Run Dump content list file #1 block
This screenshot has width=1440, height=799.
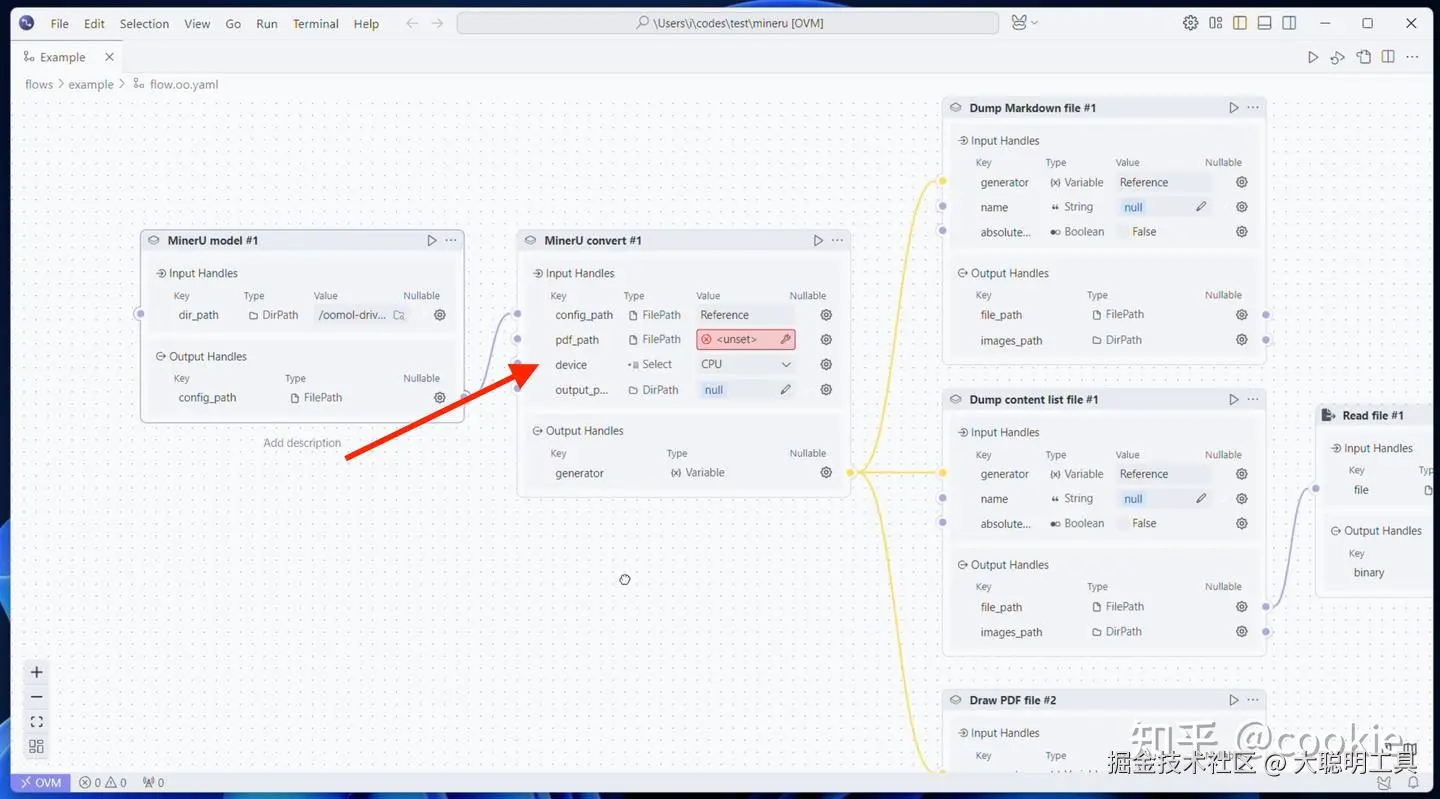click(x=1234, y=399)
